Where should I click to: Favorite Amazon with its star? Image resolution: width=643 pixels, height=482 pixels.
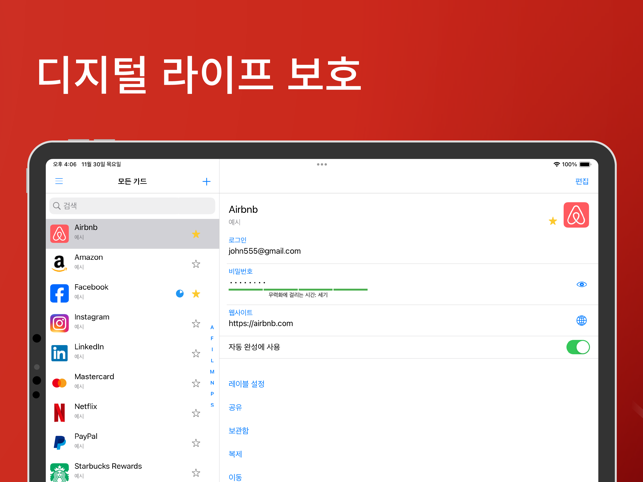tap(196, 264)
